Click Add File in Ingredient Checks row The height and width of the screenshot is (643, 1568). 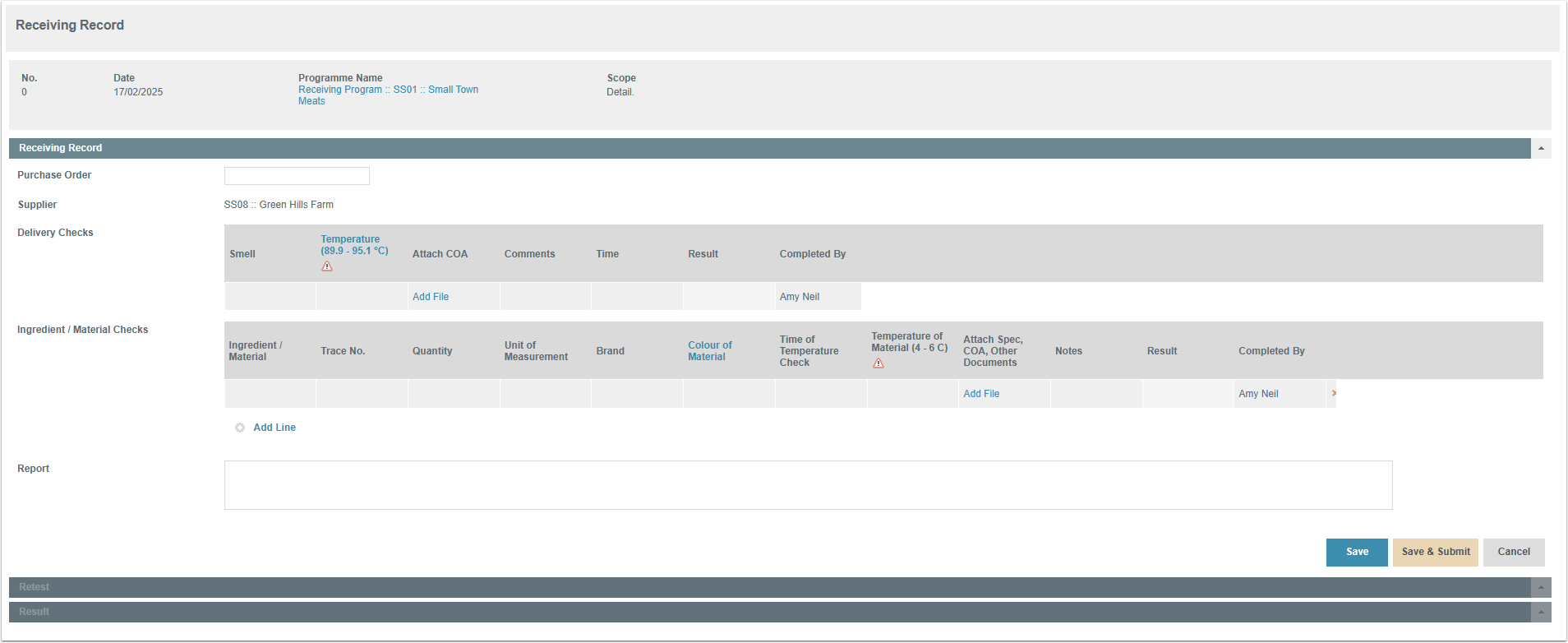click(981, 394)
